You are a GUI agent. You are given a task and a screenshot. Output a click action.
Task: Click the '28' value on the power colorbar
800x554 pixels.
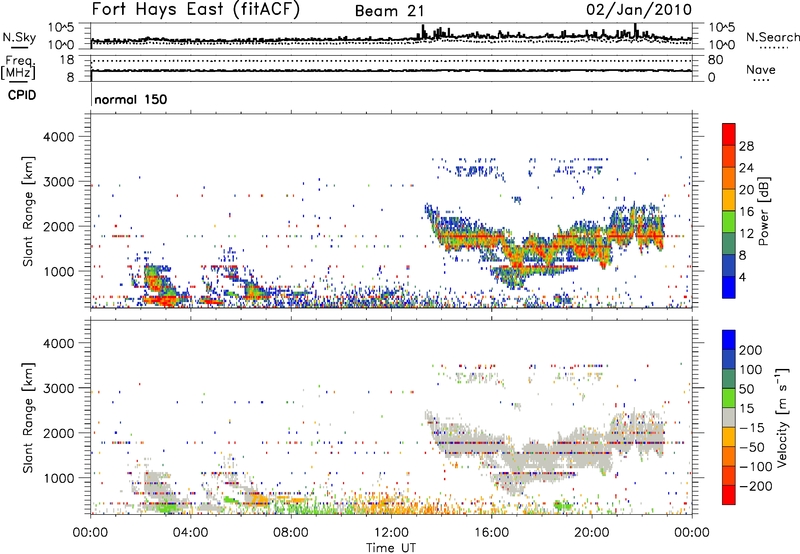pos(746,146)
